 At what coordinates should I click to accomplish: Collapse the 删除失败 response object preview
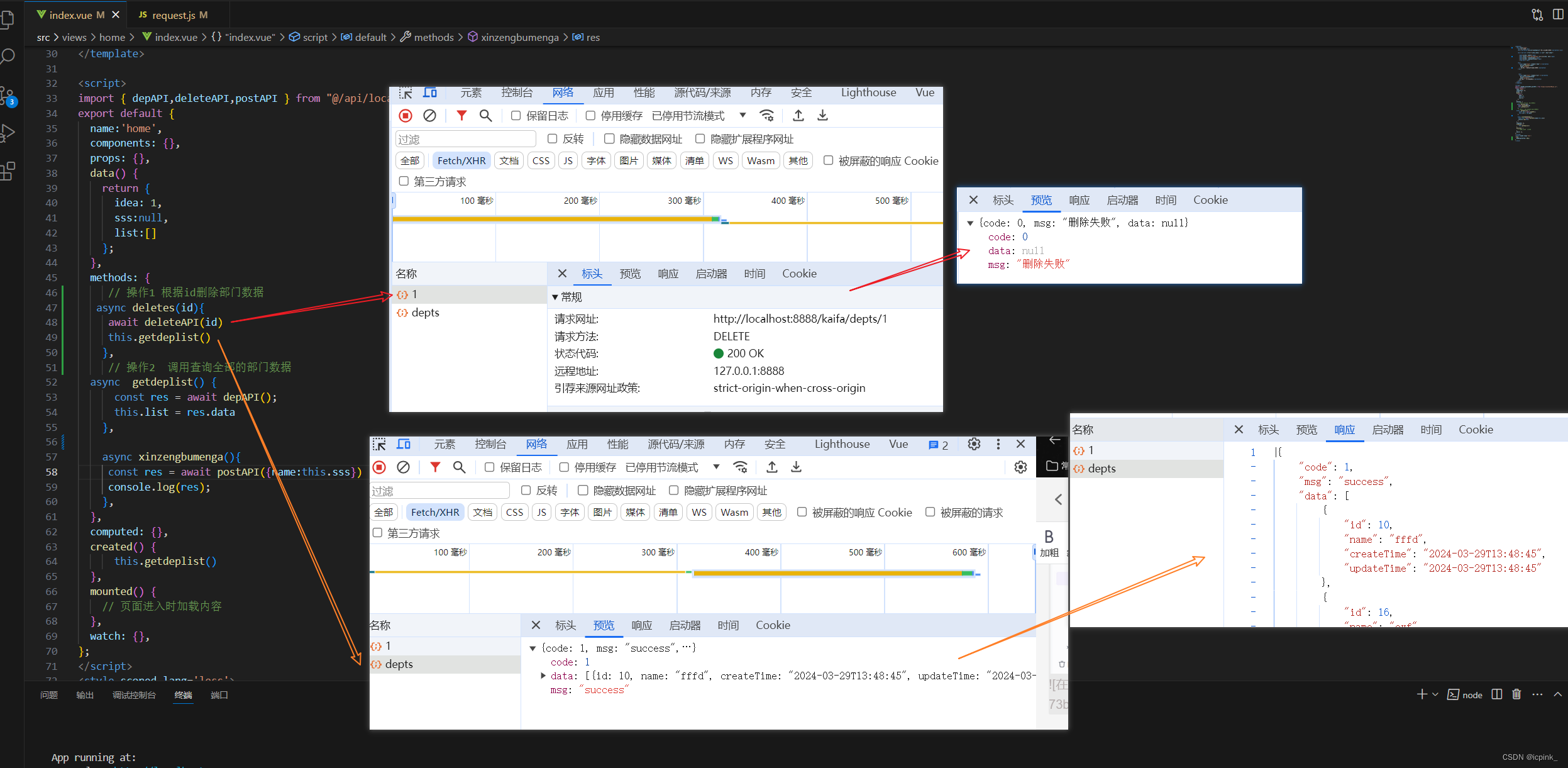tap(970, 223)
